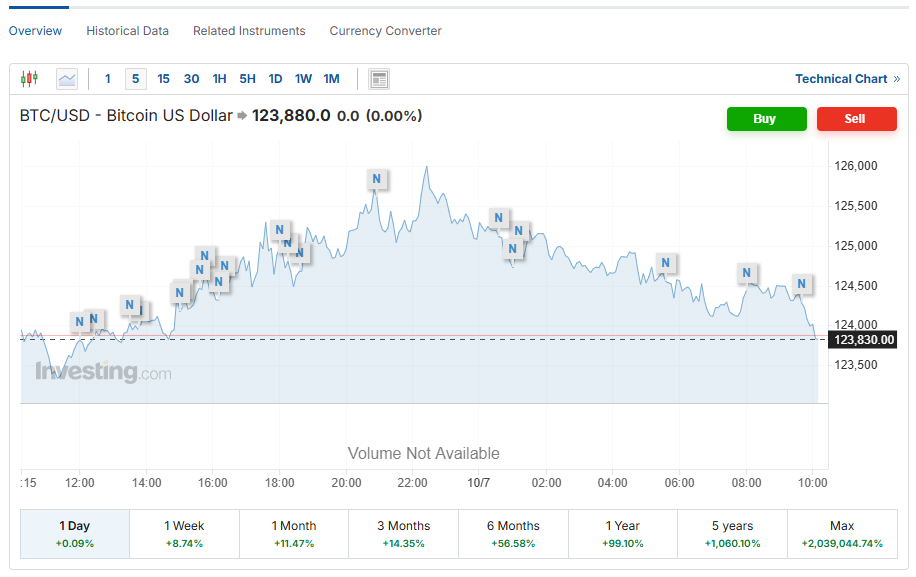This screenshot has height=577, width=916.
Task: Select the 1 Week range
Action: [x=184, y=534]
